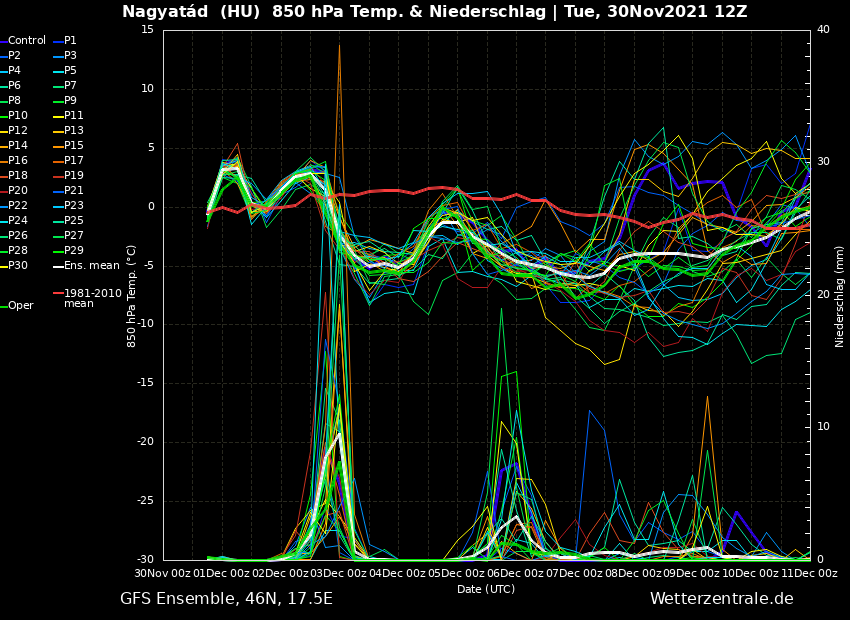Viewport: 850px width, 620px height.
Task: Select the P9 legend entry
Action: tap(71, 101)
